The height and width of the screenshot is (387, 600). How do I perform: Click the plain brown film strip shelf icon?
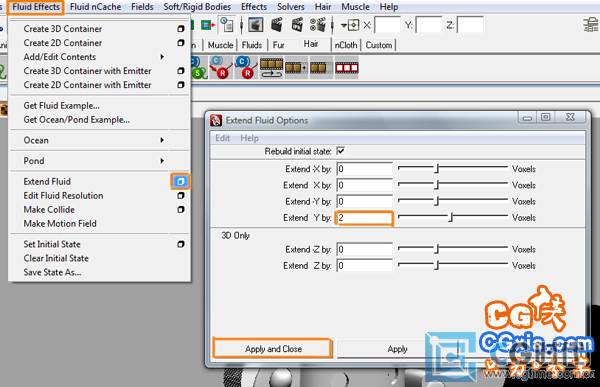pos(320,68)
